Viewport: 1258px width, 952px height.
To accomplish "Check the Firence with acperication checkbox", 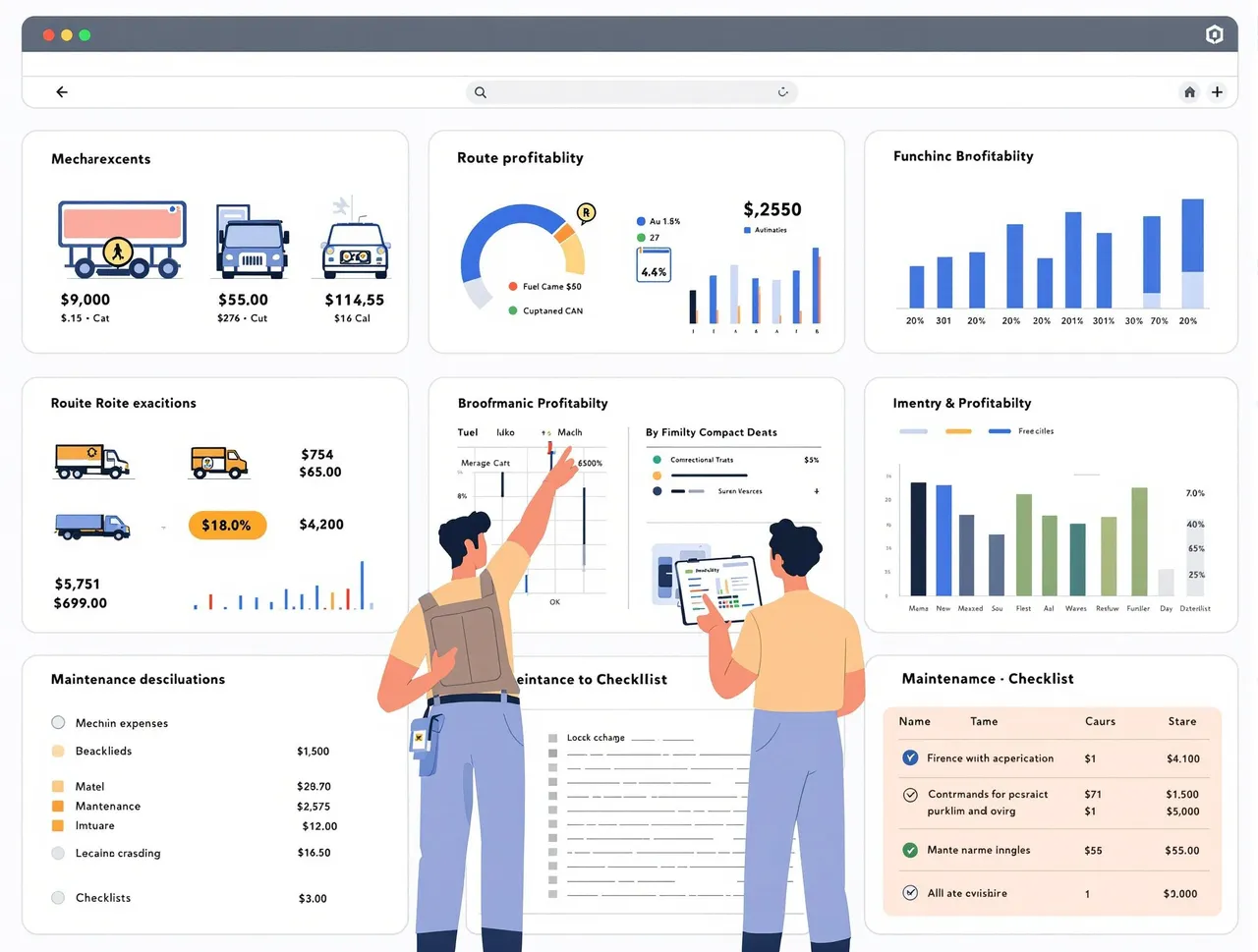I will 910,757.
